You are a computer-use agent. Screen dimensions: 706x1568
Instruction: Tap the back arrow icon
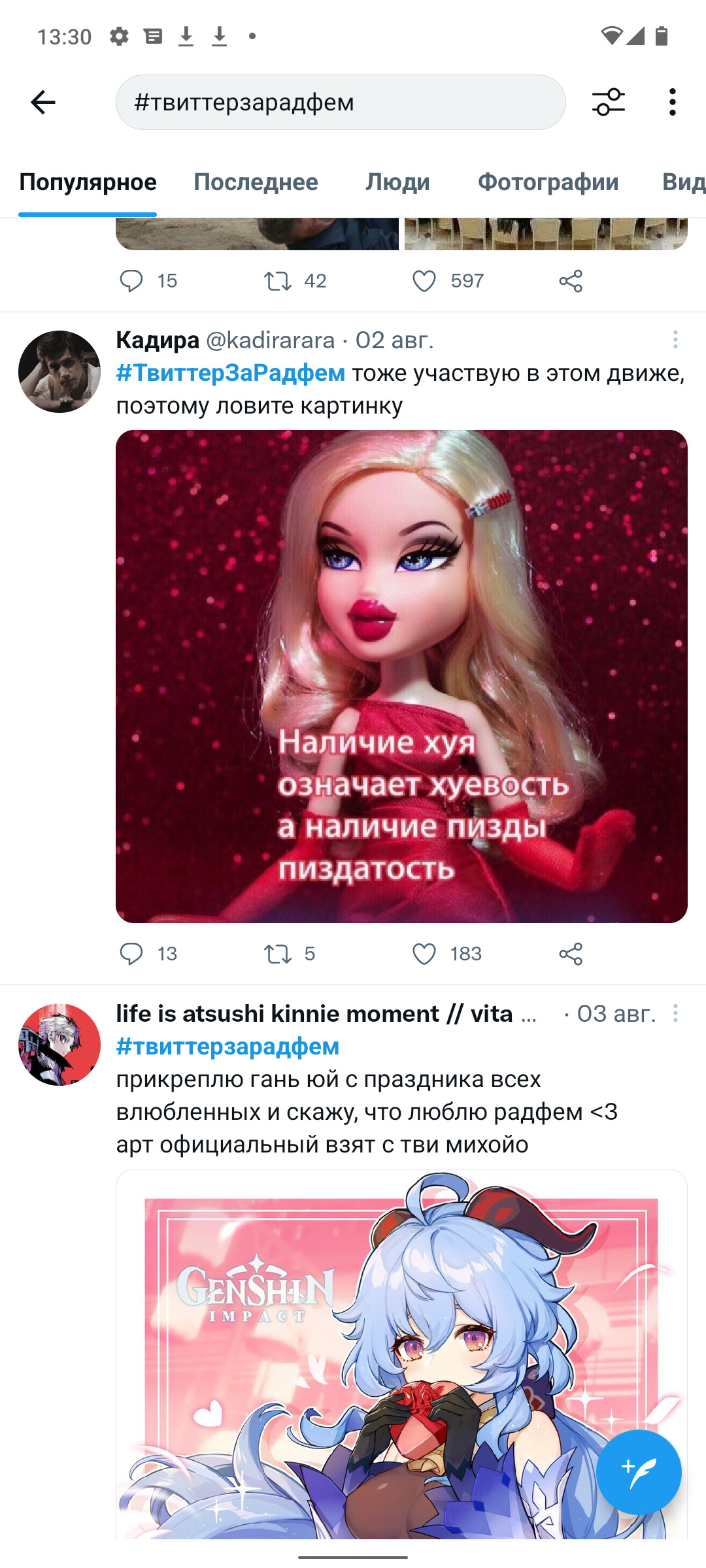click(43, 103)
